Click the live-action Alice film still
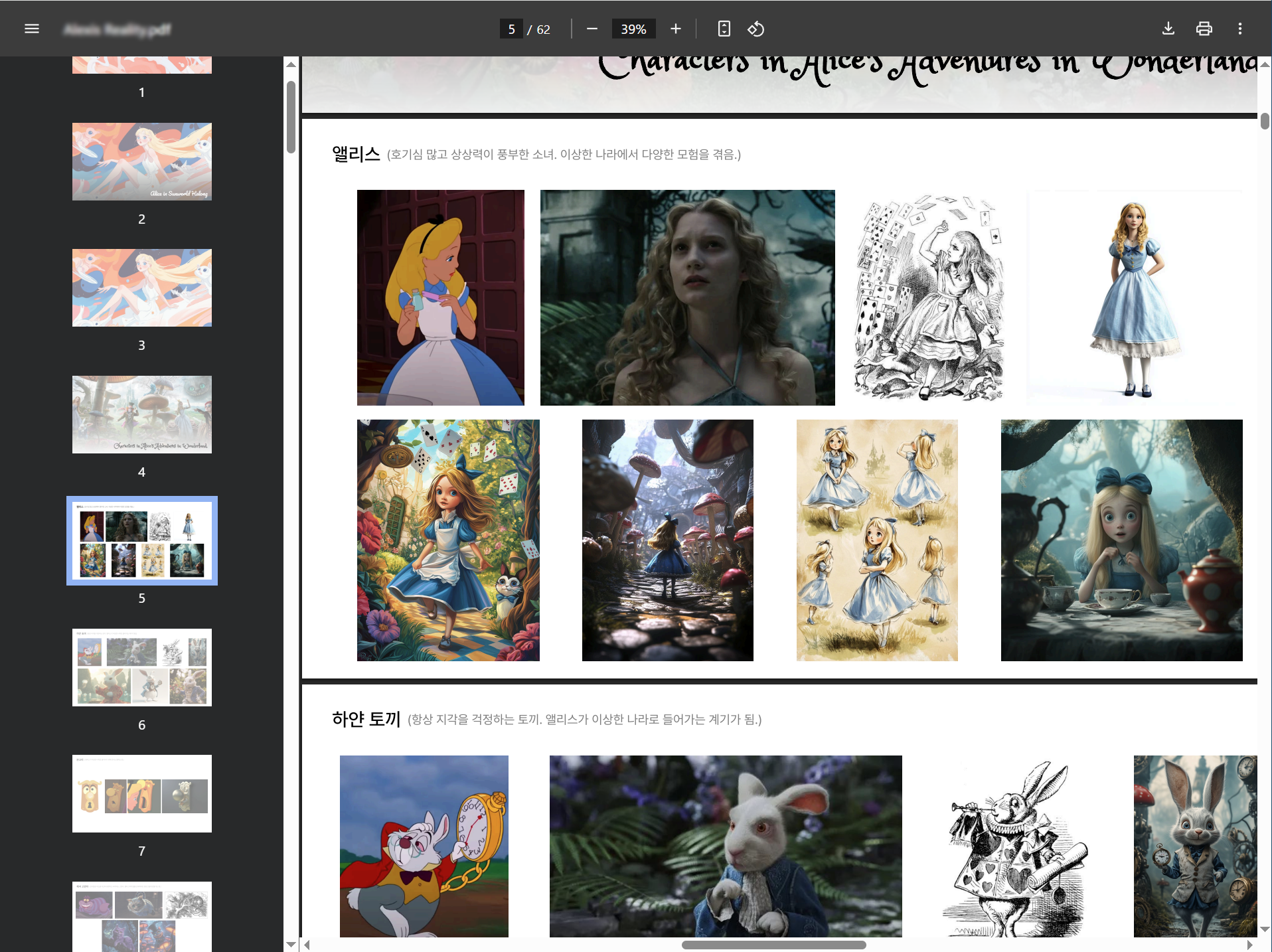The height and width of the screenshot is (952, 1272). 688,297
